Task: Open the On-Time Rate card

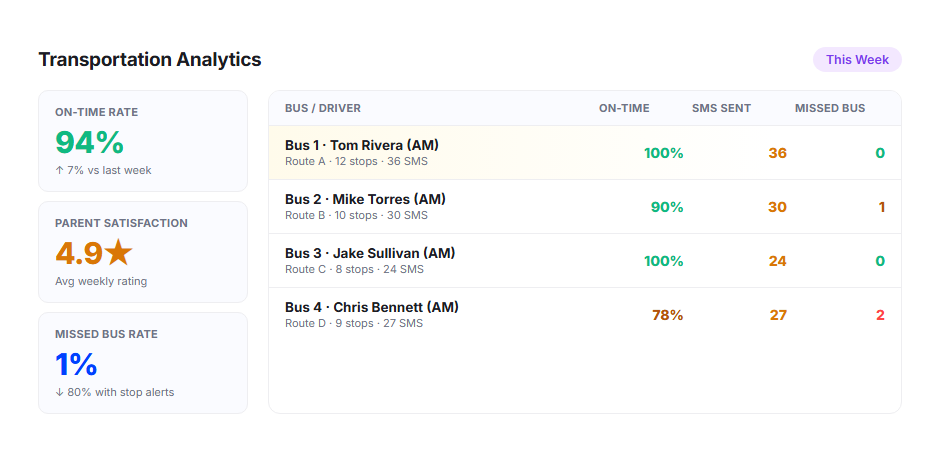Action: tap(143, 141)
